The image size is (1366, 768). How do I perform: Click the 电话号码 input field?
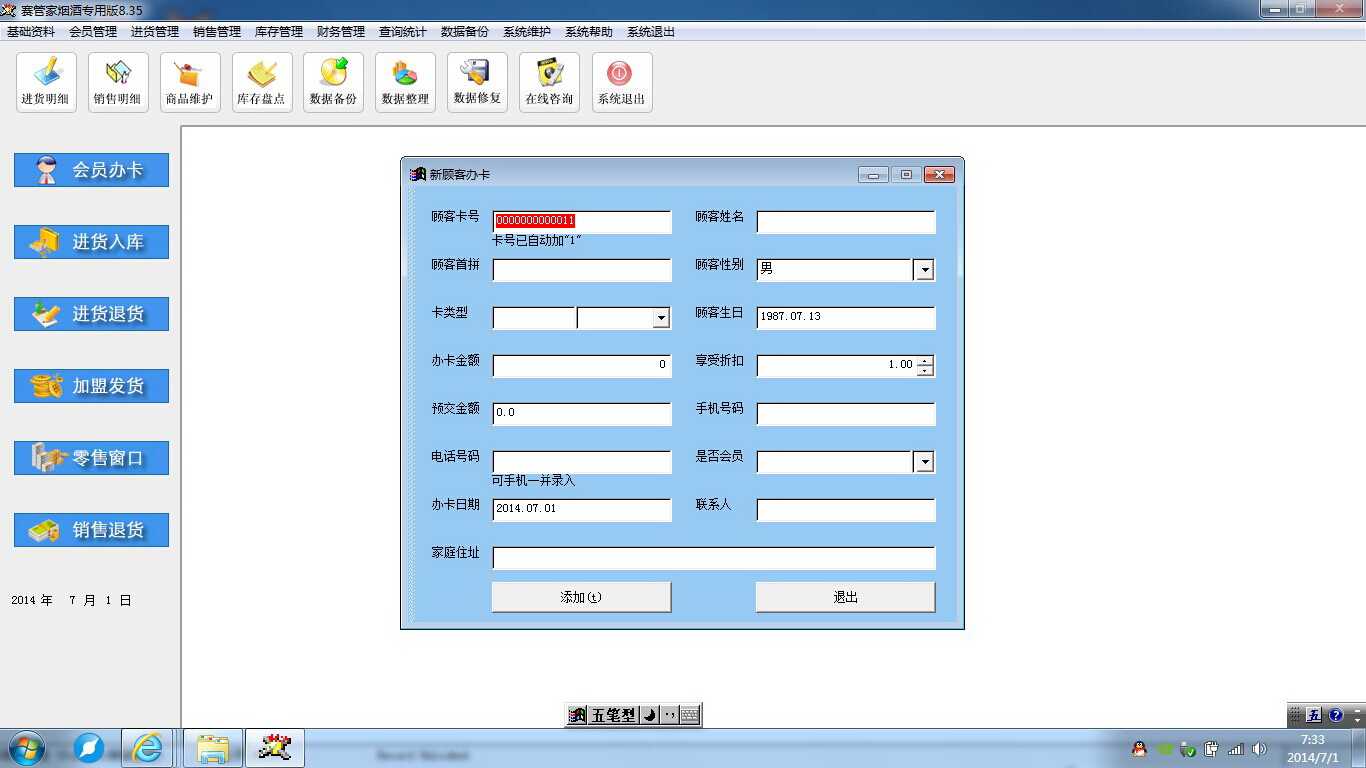click(x=582, y=462)
